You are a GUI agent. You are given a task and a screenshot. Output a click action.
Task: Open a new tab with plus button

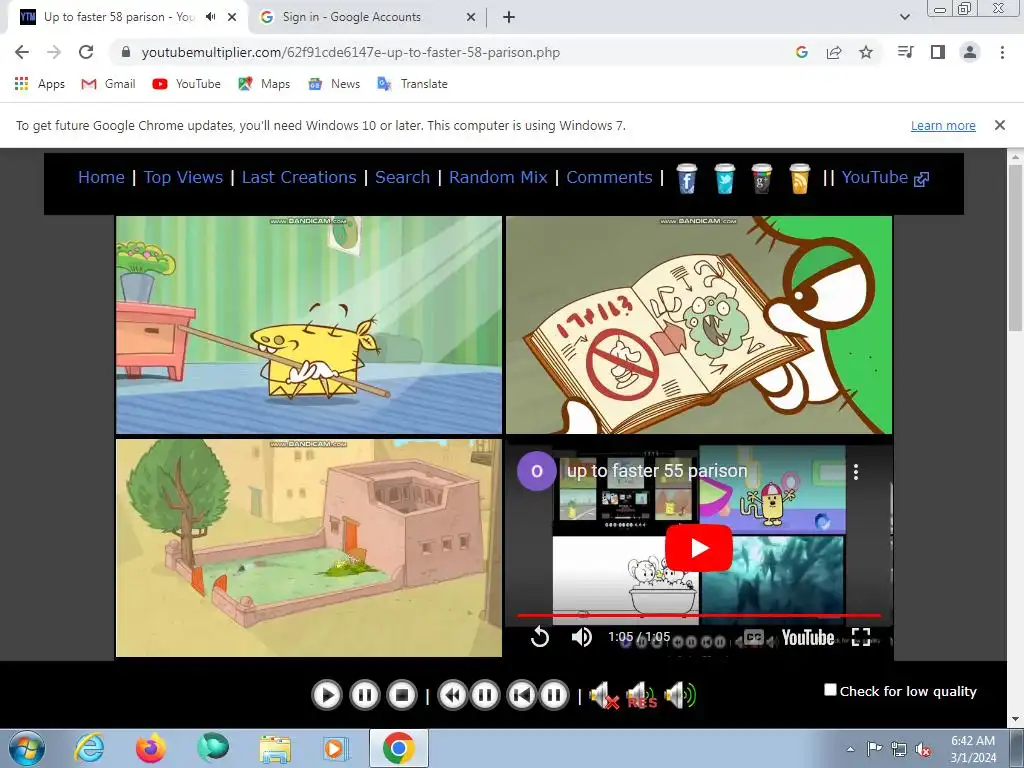coord(509,17)
